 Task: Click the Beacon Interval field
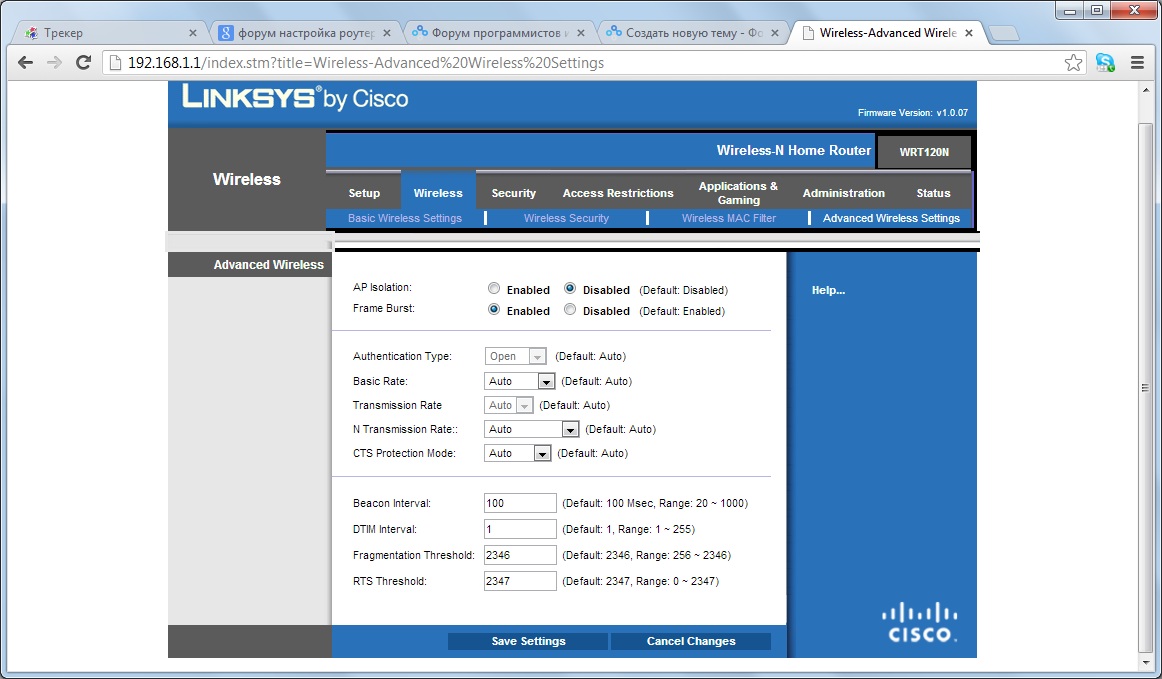click(x=519, y=503)
